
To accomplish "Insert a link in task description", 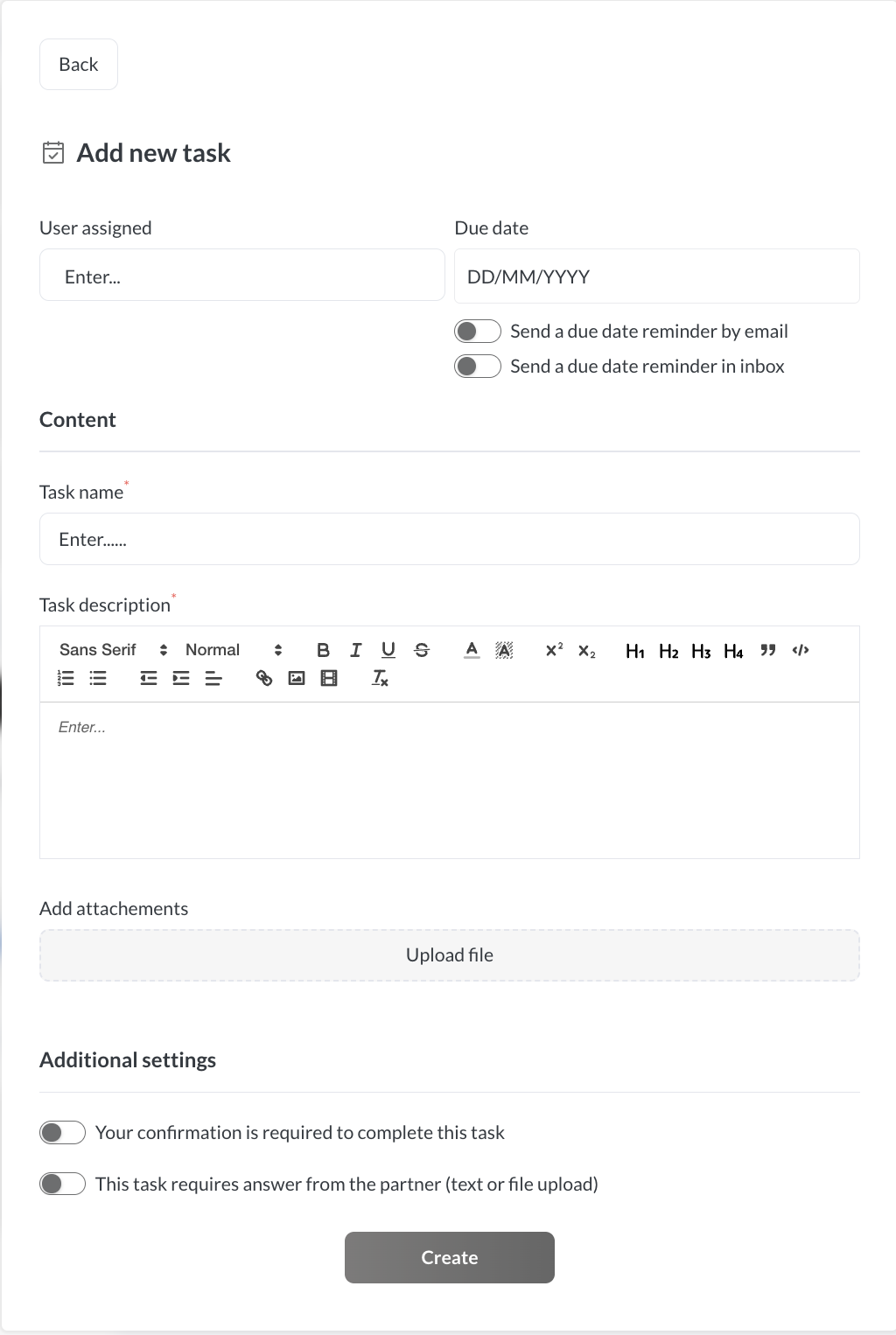I will click(264, 678).
